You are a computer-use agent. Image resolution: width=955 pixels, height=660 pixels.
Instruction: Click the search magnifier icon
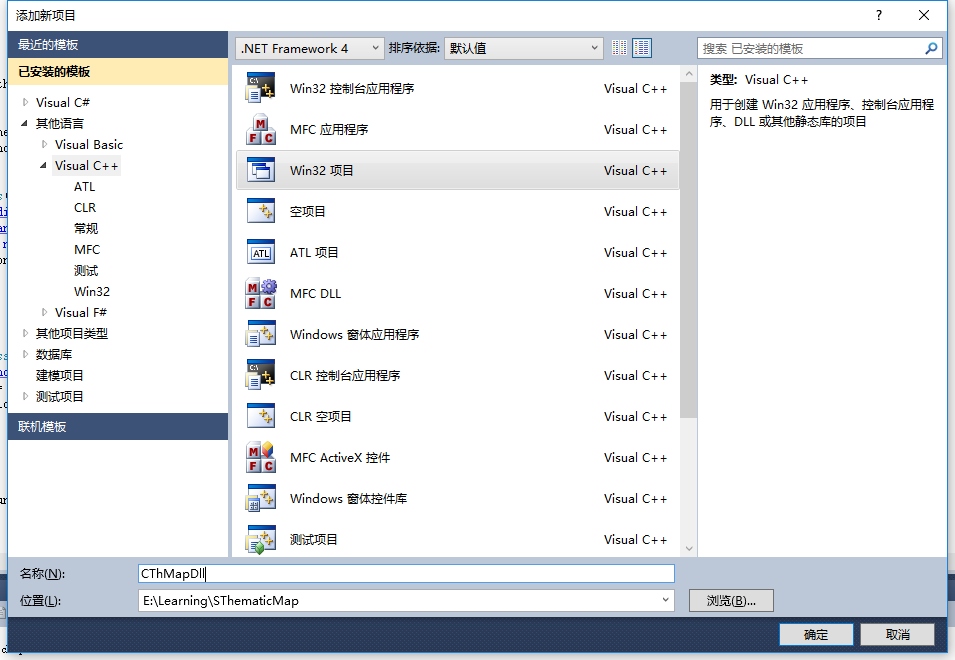coord(931,48)
